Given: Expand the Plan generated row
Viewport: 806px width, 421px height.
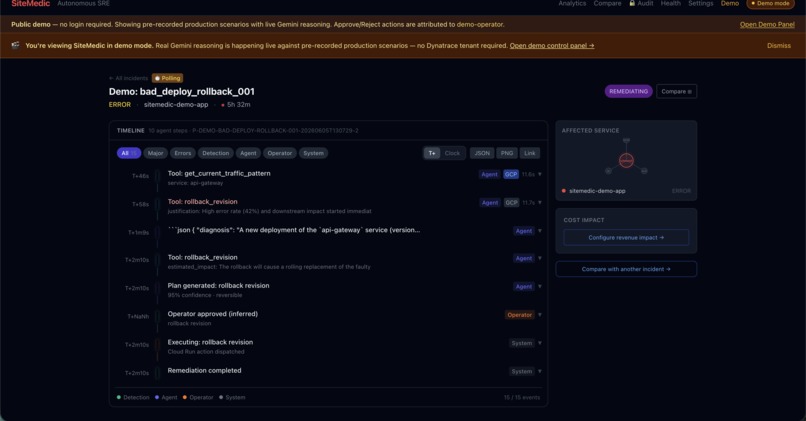Looking at the screenshot, I should point(540,286).
